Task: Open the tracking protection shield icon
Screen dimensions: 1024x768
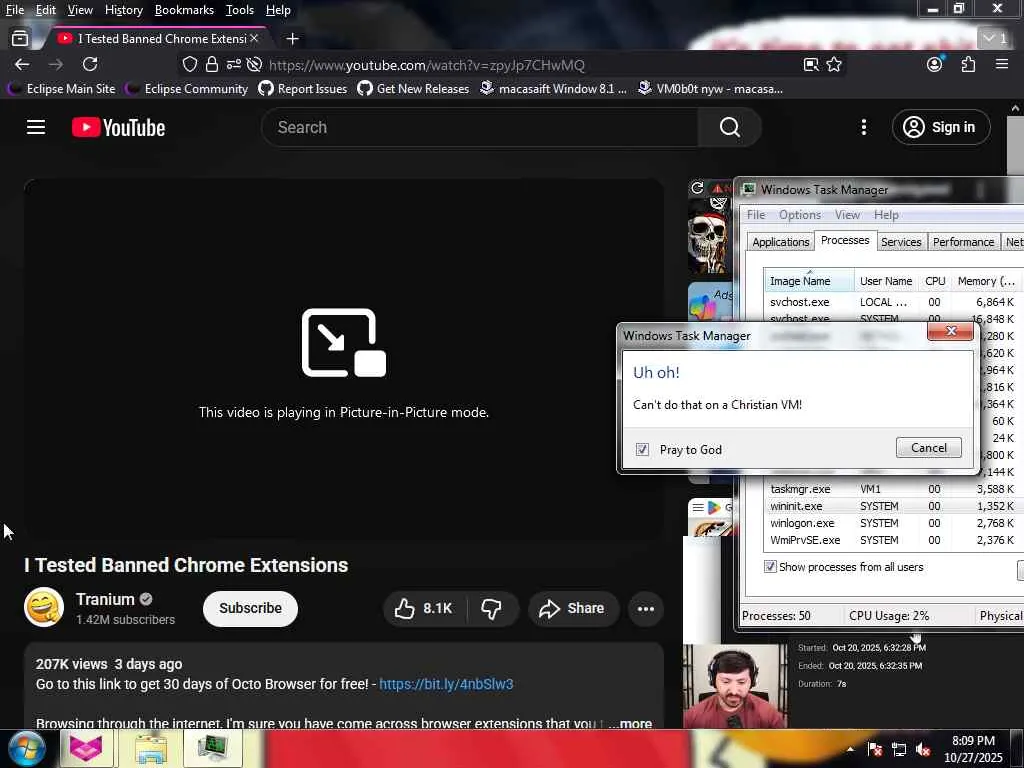Action: [x=189, y=64]
